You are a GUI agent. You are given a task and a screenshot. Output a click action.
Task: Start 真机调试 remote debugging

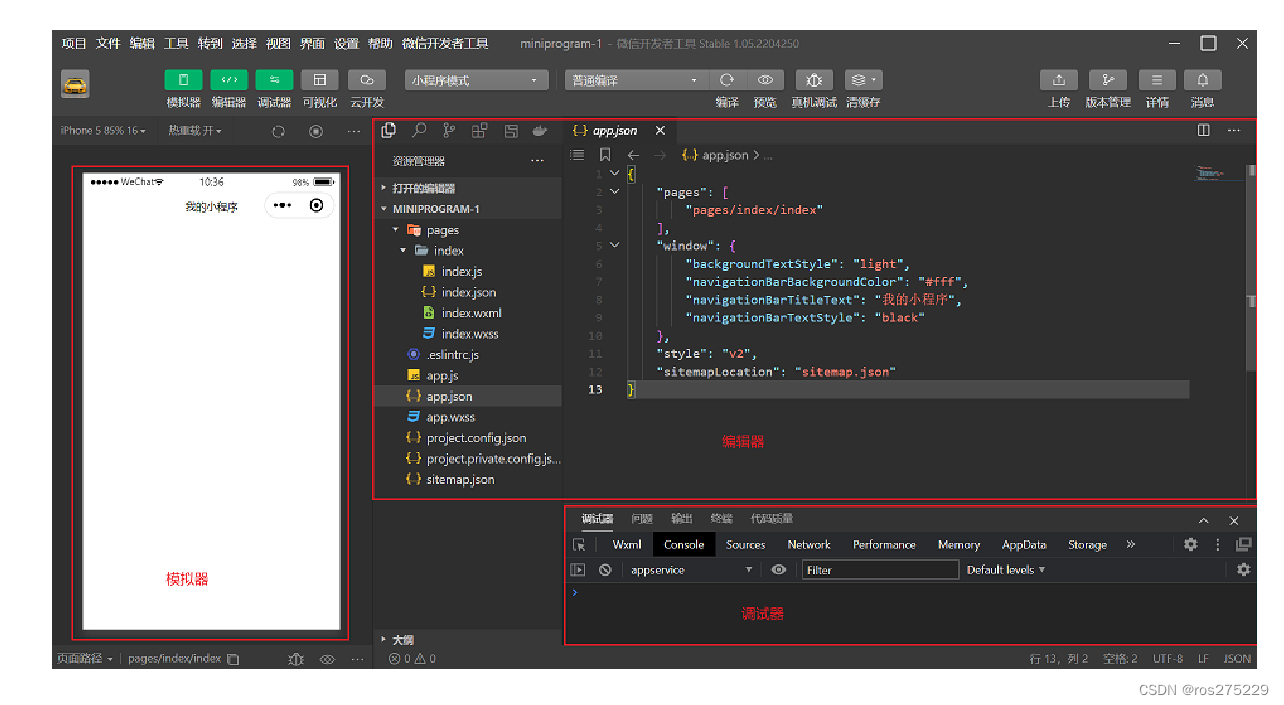814,80
